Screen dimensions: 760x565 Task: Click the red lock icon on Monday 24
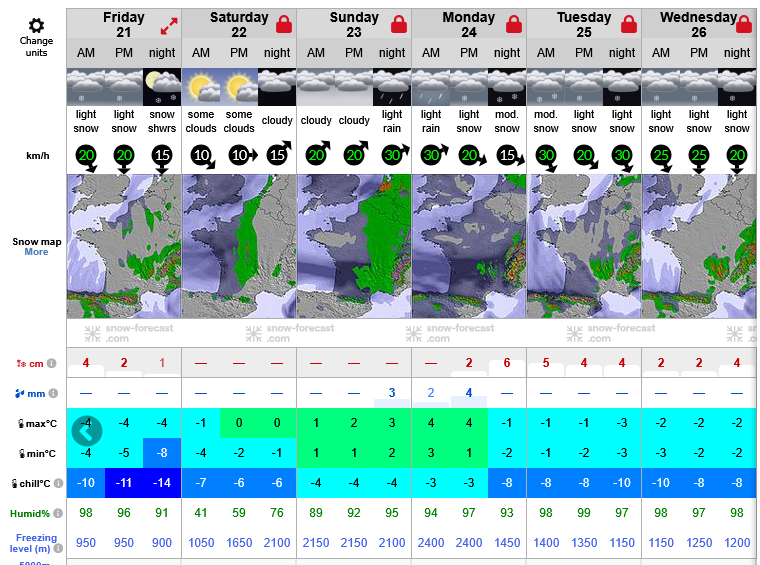(x=514, y=24)
